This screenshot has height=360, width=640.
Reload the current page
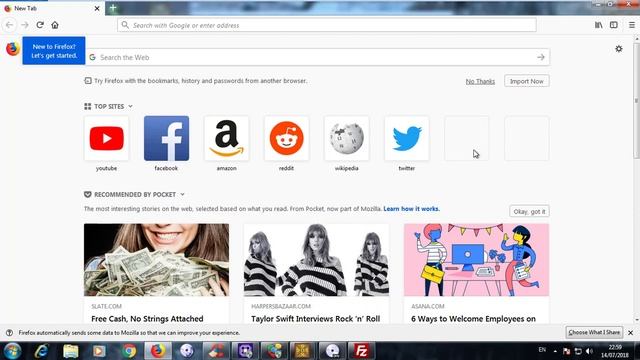coord(40,25)
